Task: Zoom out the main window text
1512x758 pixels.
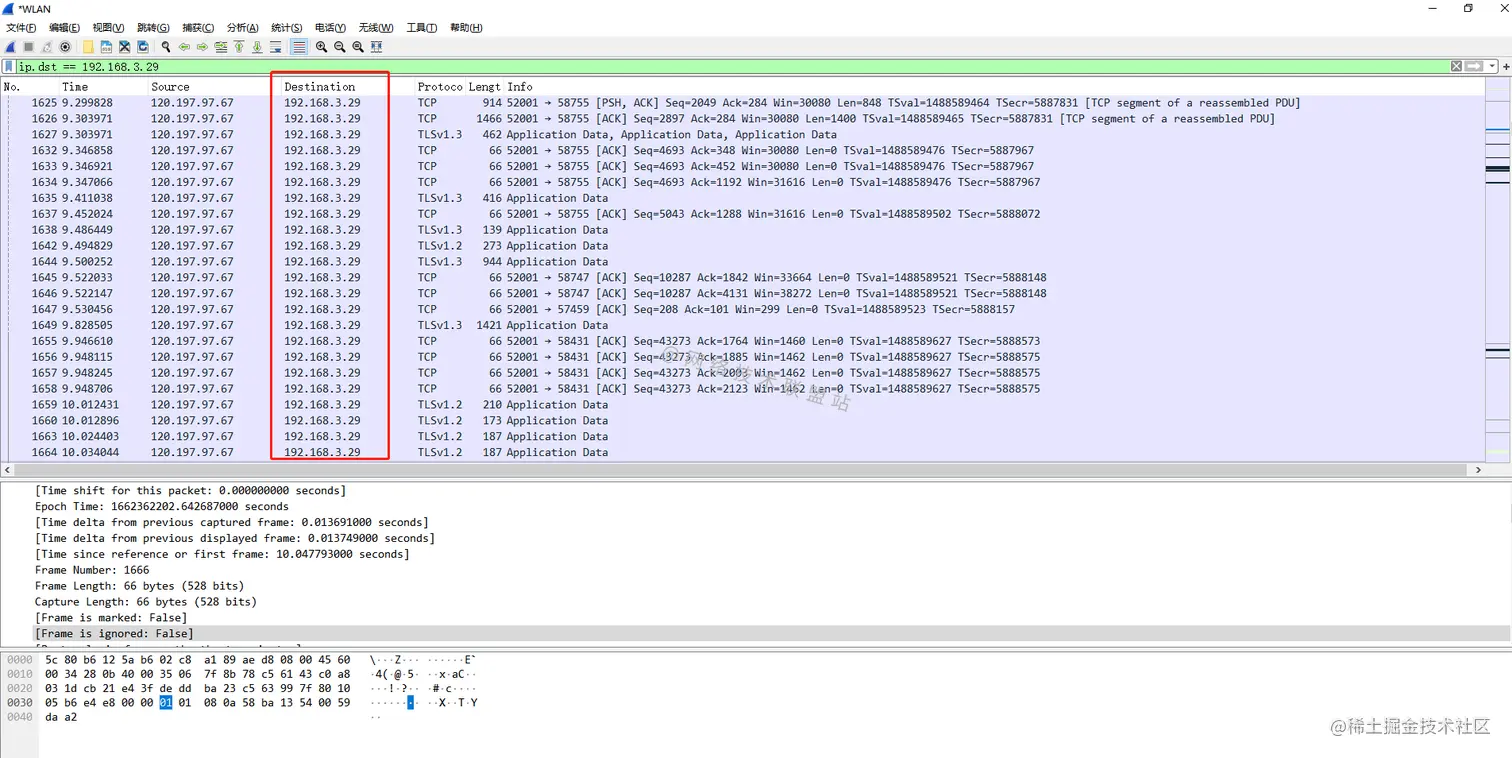Action: [x=340, y=47]
